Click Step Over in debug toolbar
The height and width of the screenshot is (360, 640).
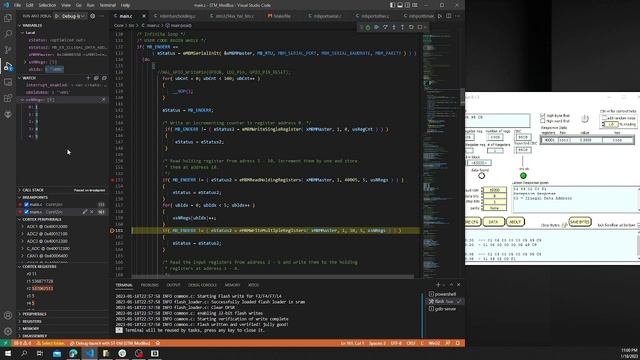[385, 27]
